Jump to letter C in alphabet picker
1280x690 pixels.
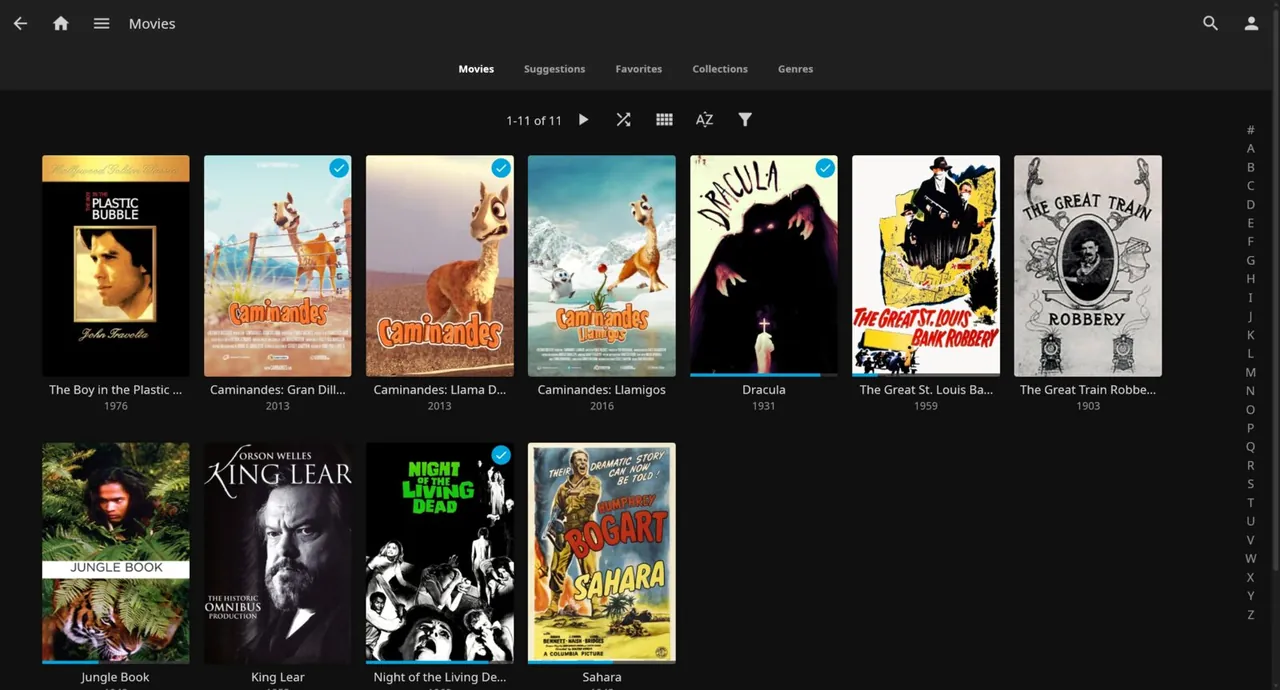1250,186
